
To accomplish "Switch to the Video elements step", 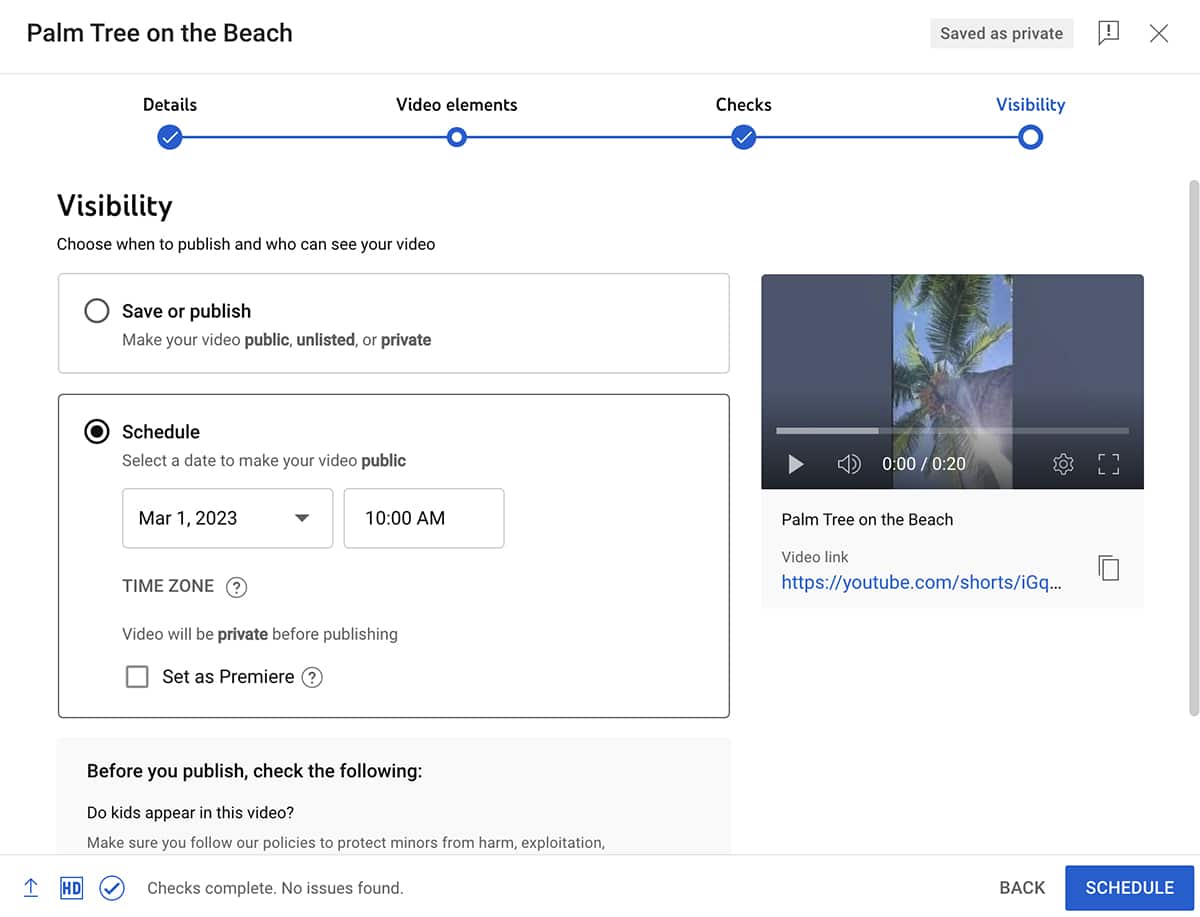I will (x=456, y=137).
